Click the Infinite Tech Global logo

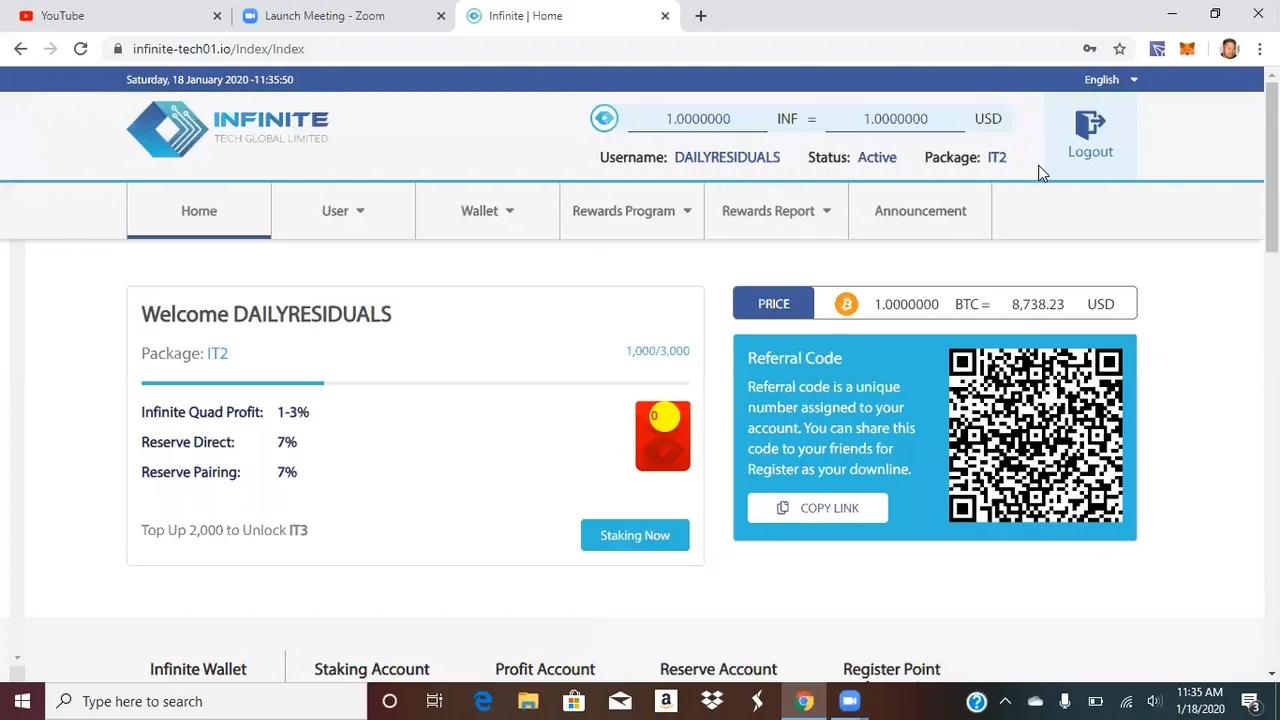[x=226, y=128]
